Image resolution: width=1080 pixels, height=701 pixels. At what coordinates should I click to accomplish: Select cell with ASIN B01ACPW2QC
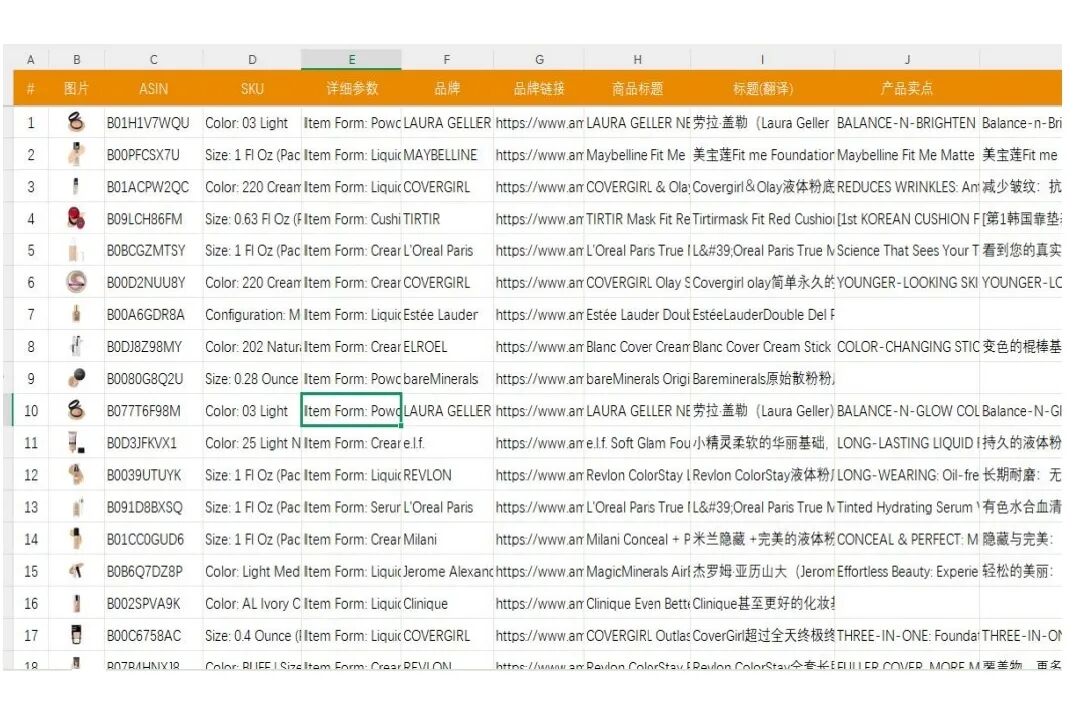[154, 187]
